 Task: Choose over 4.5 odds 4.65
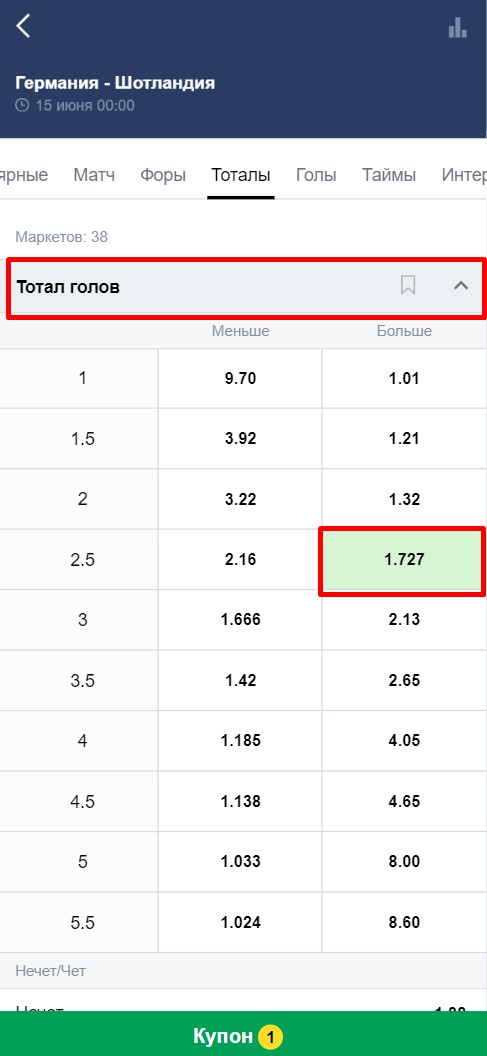pos(404,801)
